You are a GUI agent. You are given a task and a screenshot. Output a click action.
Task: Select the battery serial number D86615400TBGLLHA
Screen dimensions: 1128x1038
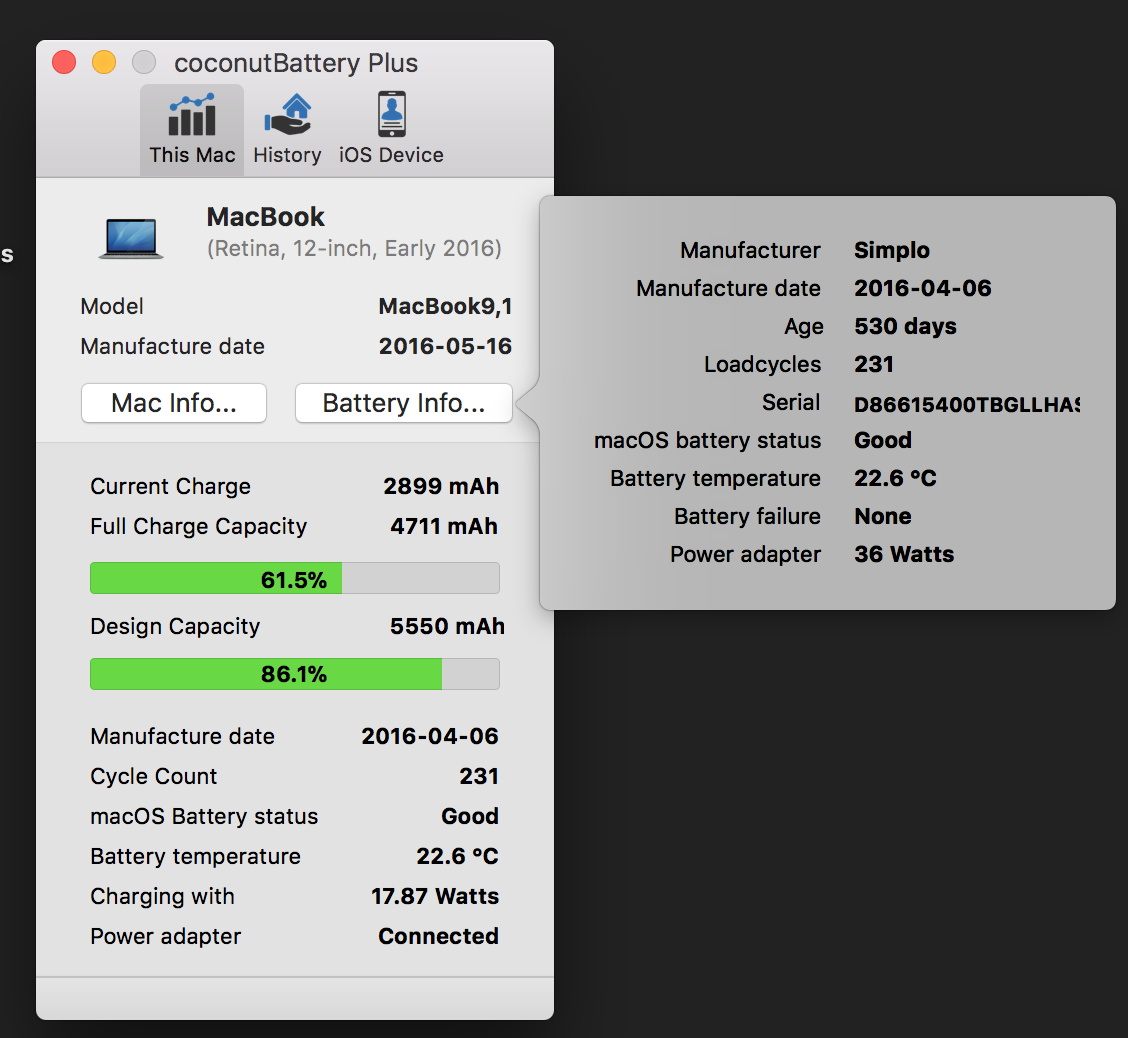[x=967, y=404]
